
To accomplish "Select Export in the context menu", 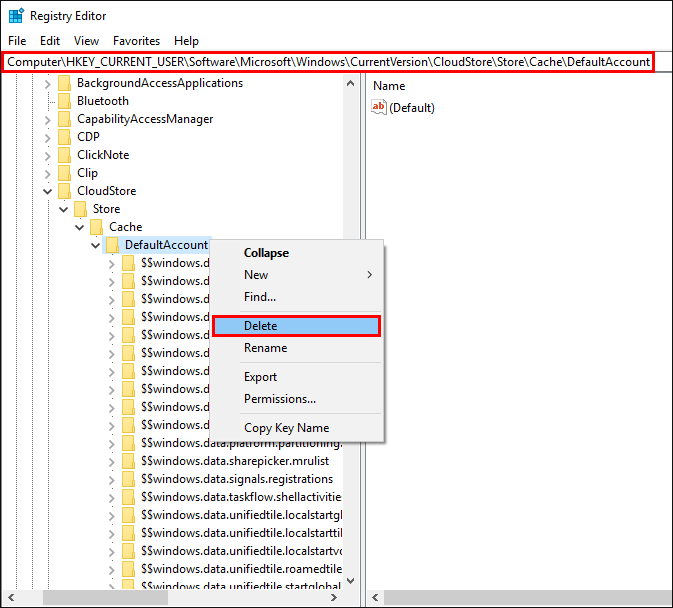I will click(x=260, y=377).
